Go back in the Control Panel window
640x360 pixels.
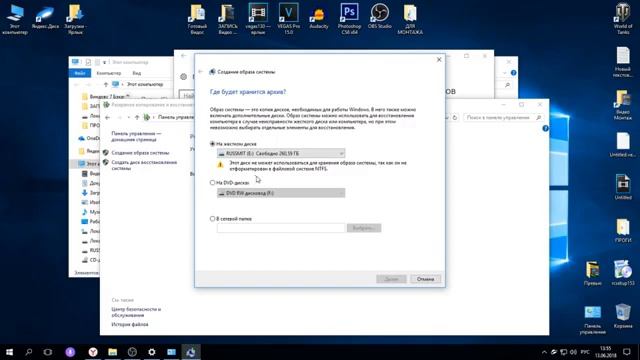tap(108, 118)
